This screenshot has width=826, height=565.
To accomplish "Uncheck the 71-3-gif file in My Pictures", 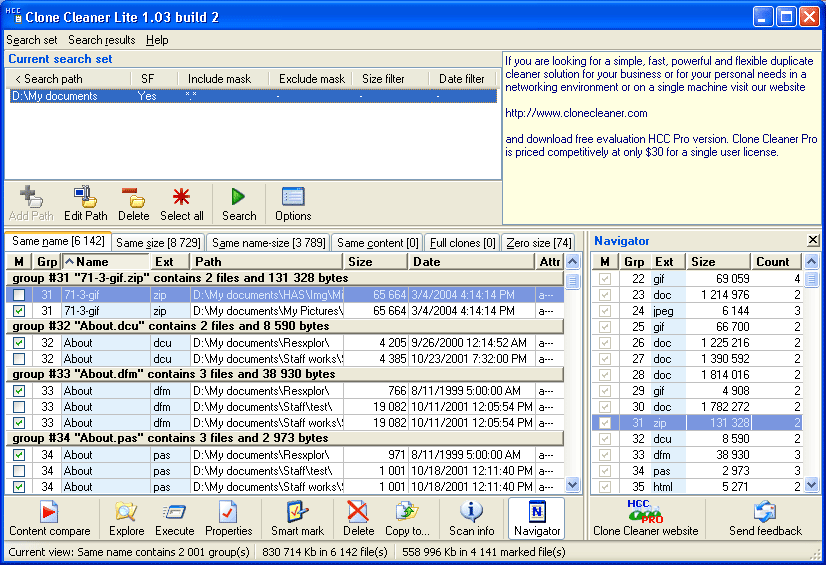I will click(x=19, y=311).
